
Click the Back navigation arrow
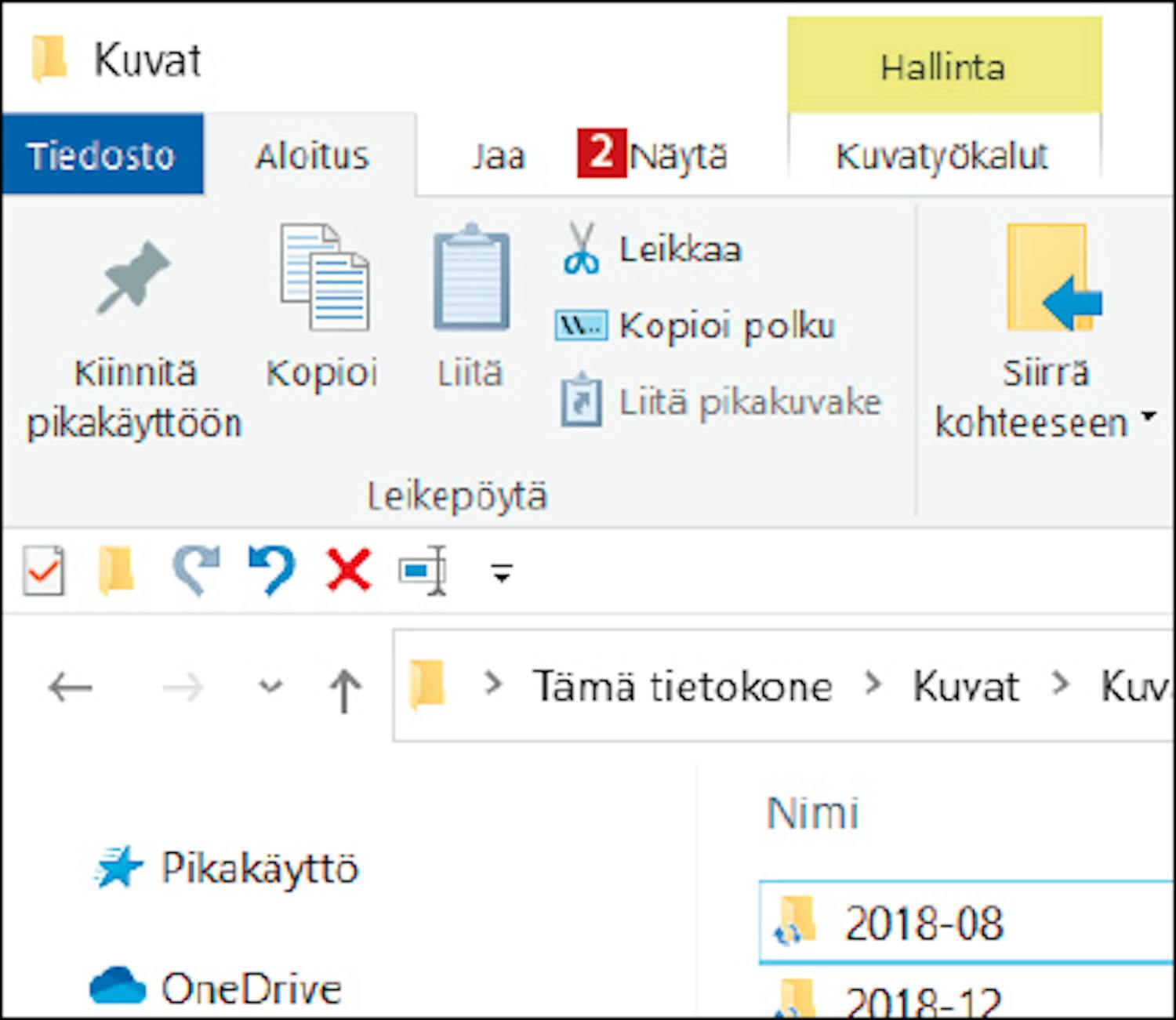(71, 688)
